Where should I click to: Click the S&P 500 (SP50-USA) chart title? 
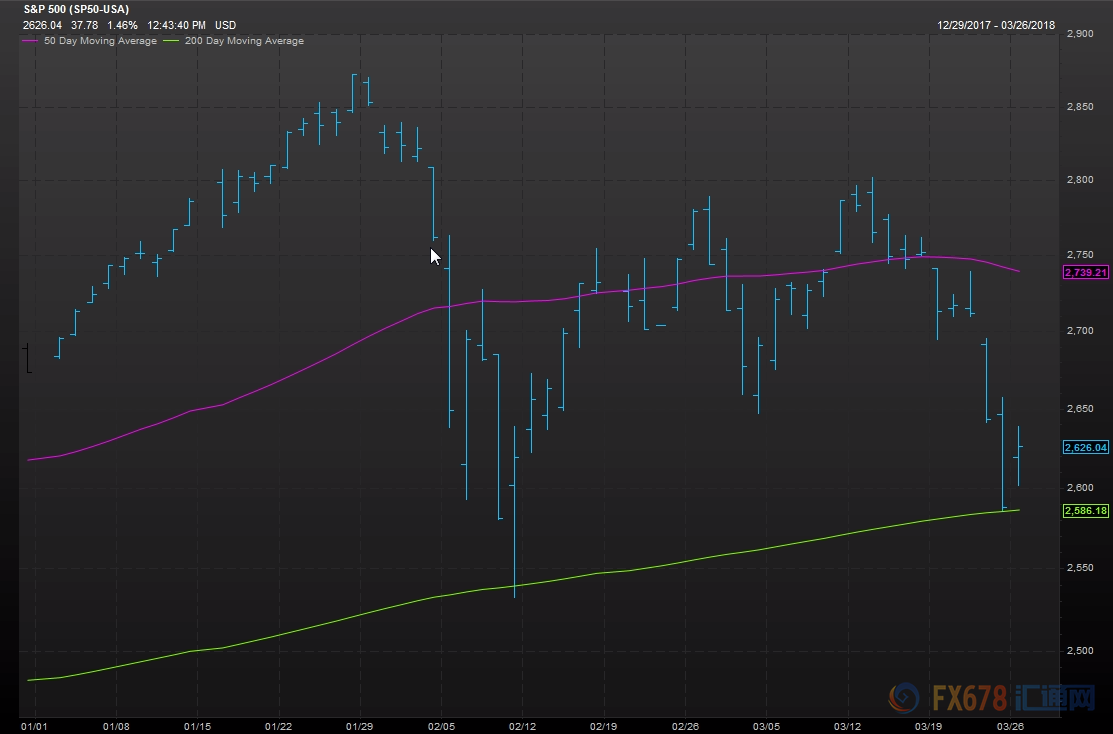pyautogui.click(x=76, y=9)
